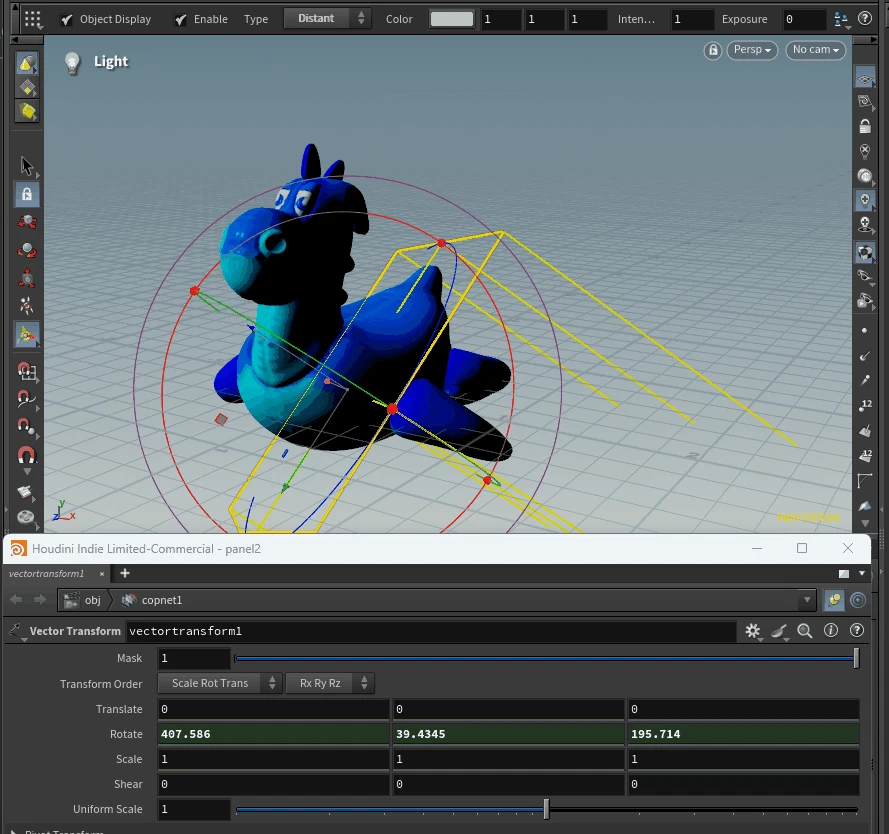889x834 pixels.
Task: Open the No cam camera menu
Action: click(815, 50)
